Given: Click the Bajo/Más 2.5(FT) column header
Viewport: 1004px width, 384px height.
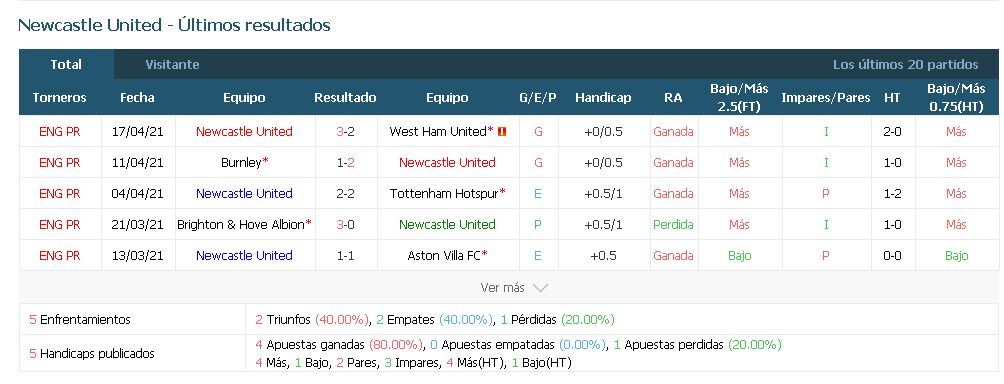Looking at the screenshot, I should click(x=739, y=98).
